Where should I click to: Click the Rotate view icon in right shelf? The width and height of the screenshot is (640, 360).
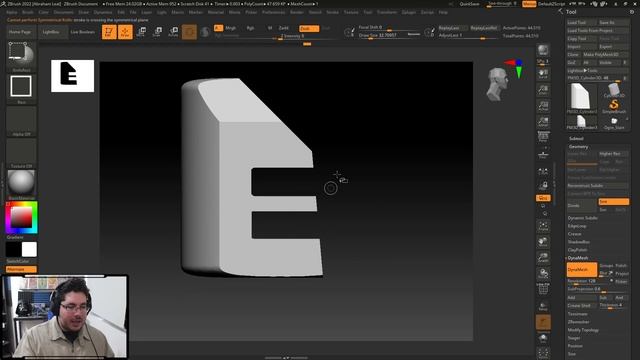point(543,273)
